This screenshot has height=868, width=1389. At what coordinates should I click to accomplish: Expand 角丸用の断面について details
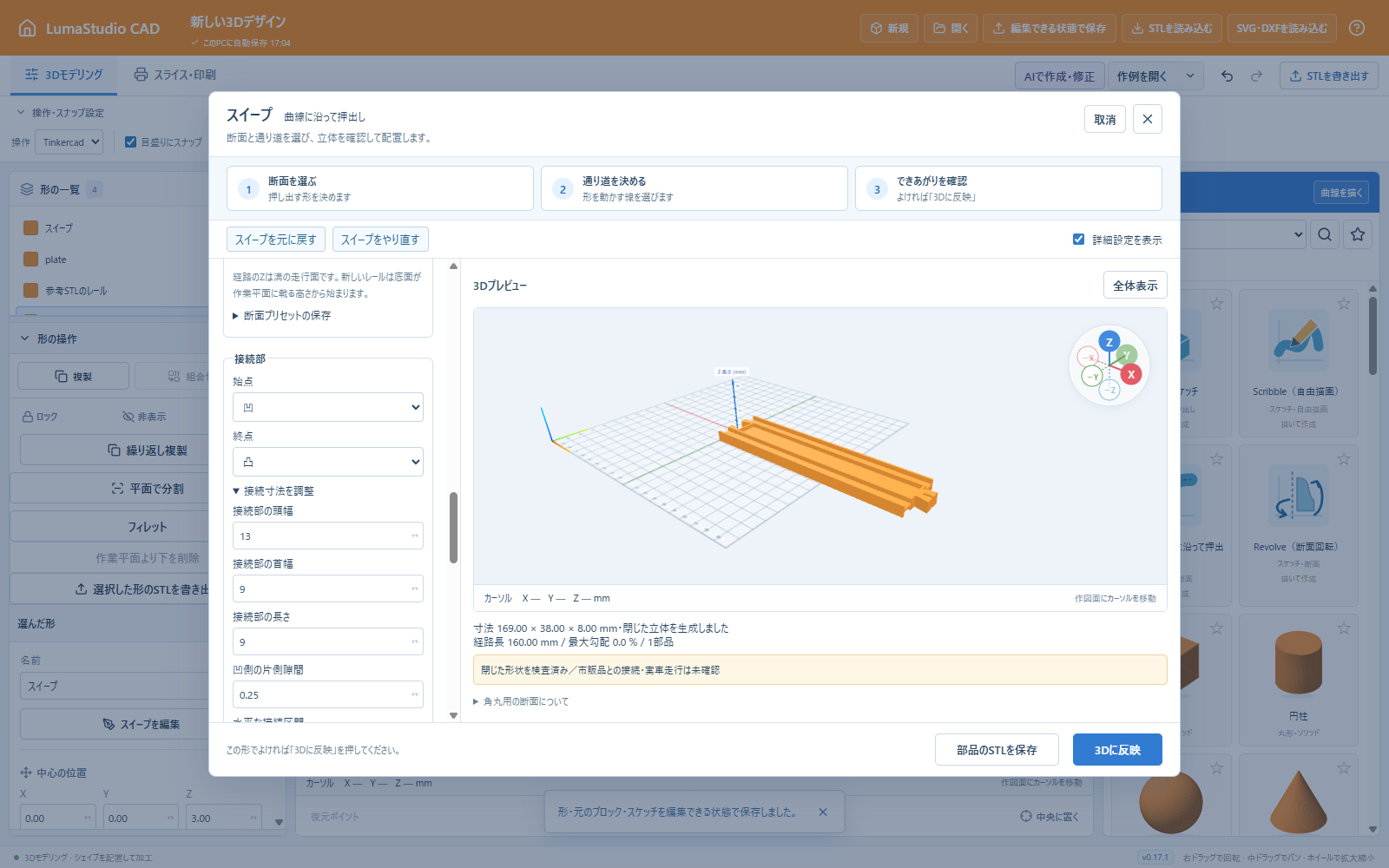coord(521,701)
